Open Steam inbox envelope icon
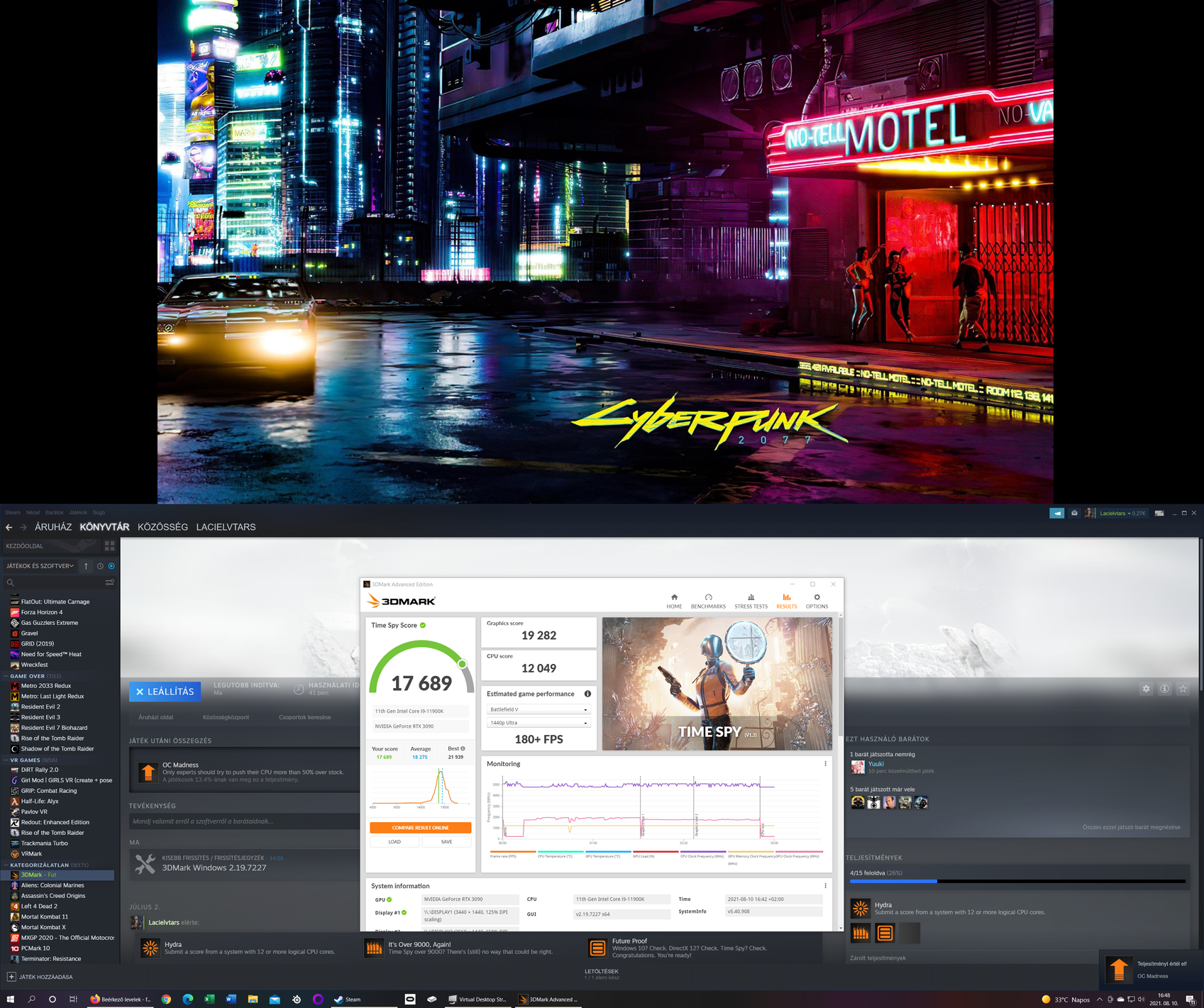The width and height of the screenshot is (1204, 1008). [1074, 513]
